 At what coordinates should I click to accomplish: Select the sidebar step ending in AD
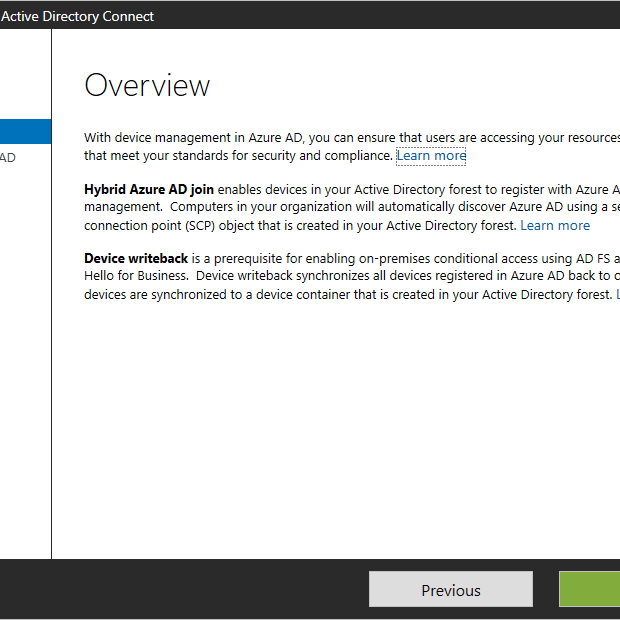[x=8, y=158]
